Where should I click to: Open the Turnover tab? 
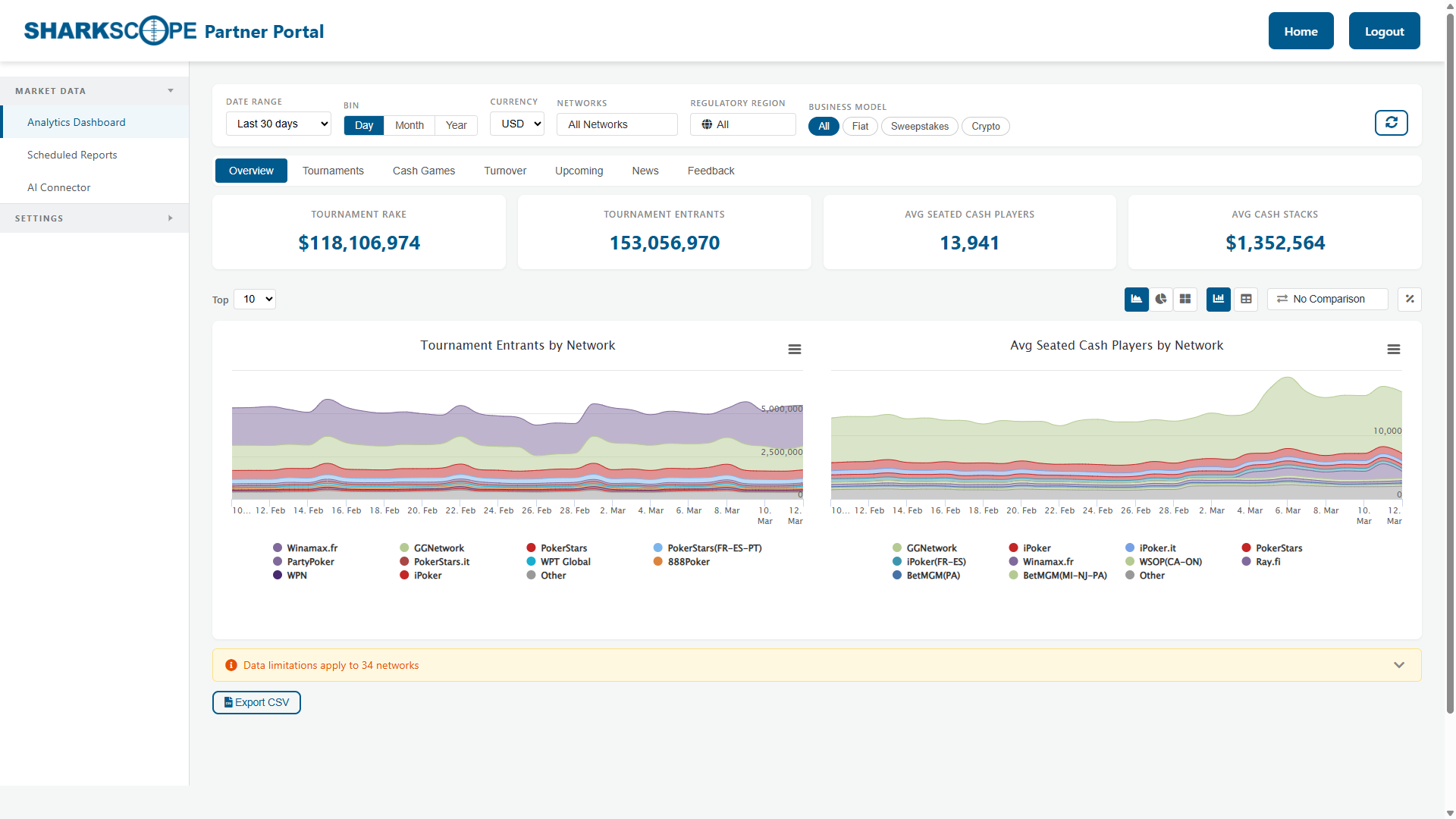(x=505, y=171)
